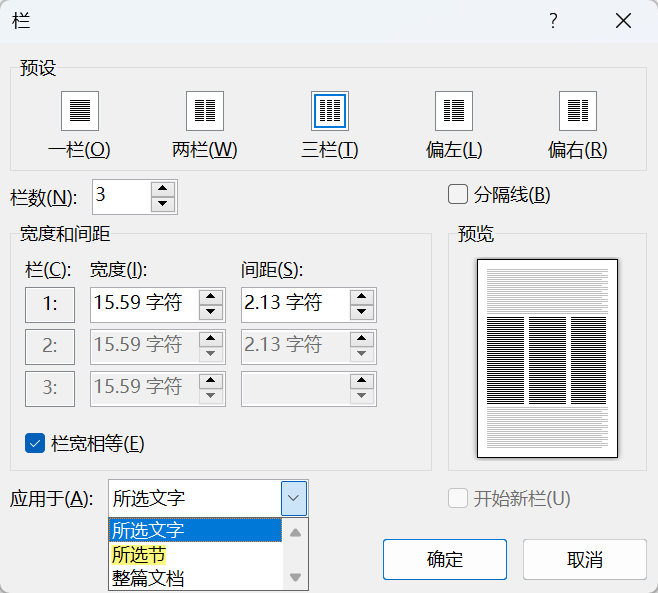Click the dropdown list scroll-down arrow
The image size is (658, 593).
point(295,577)
